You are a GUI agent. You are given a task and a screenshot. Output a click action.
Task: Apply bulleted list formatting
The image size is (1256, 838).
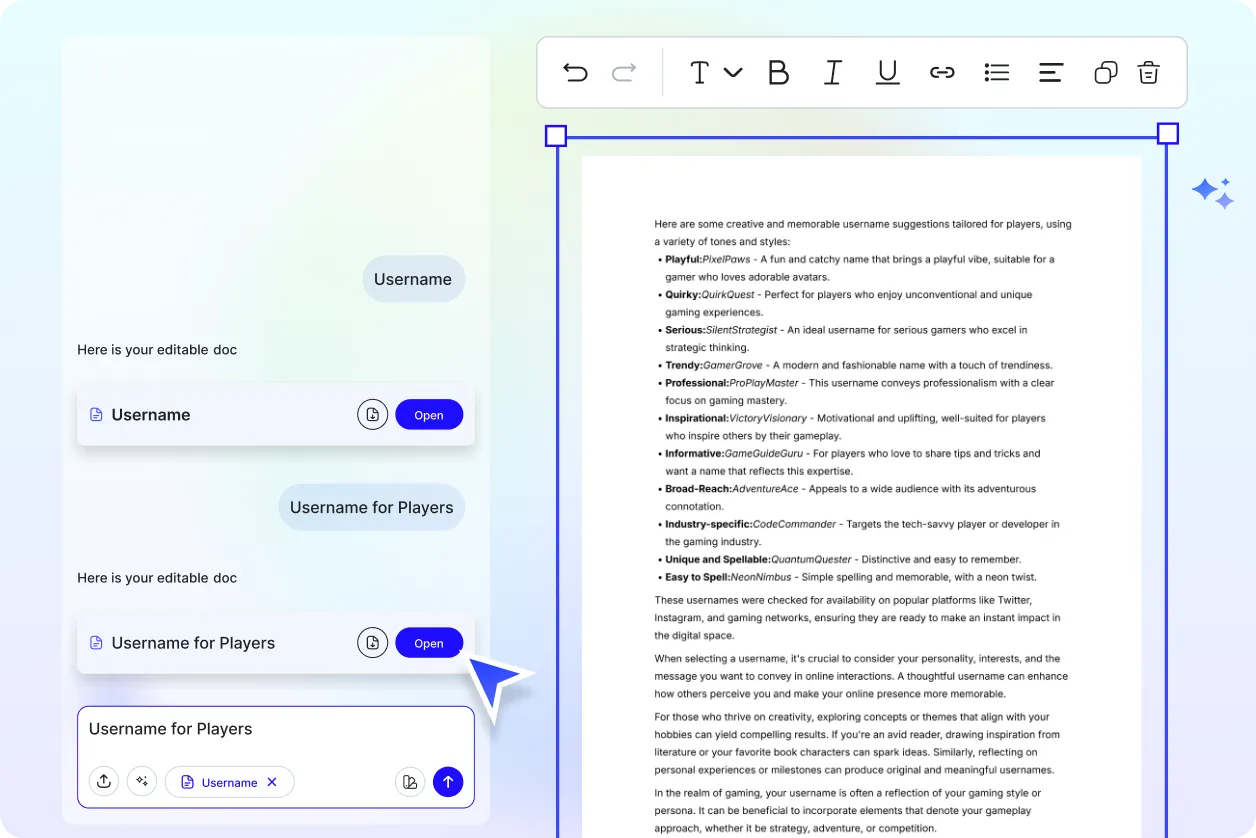click(x=996, y=72)
